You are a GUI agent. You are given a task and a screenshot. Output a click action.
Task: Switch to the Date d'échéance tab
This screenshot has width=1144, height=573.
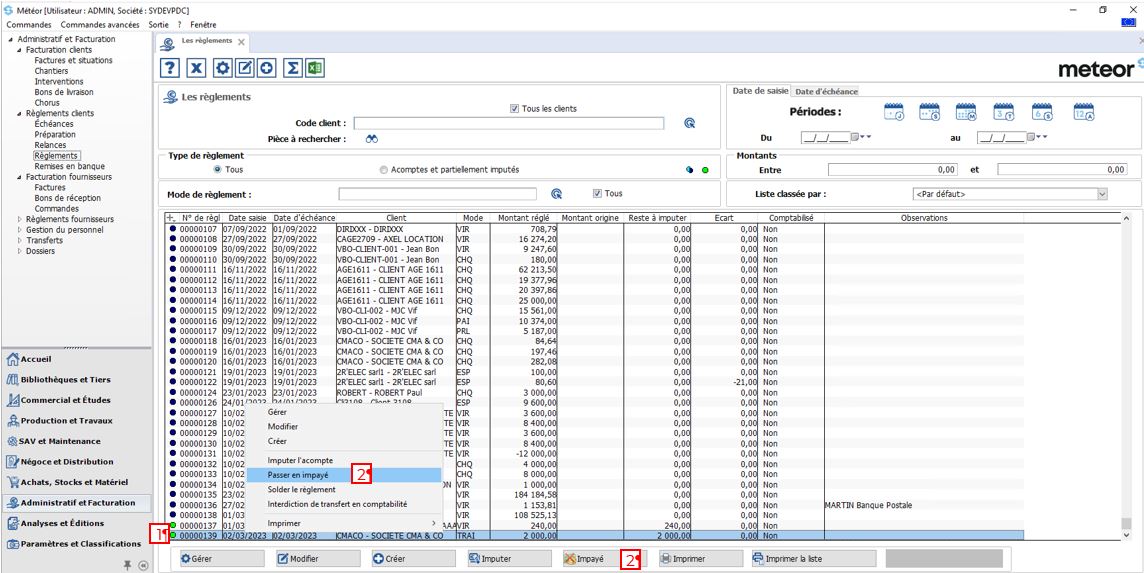click(826, 91)
